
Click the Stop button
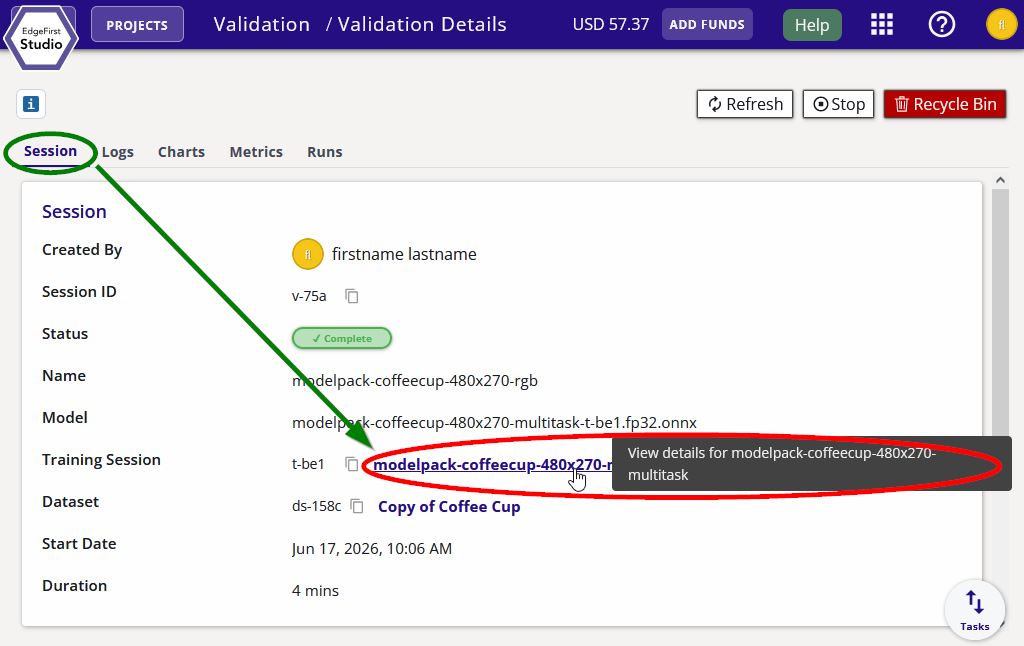coord(839,104)
